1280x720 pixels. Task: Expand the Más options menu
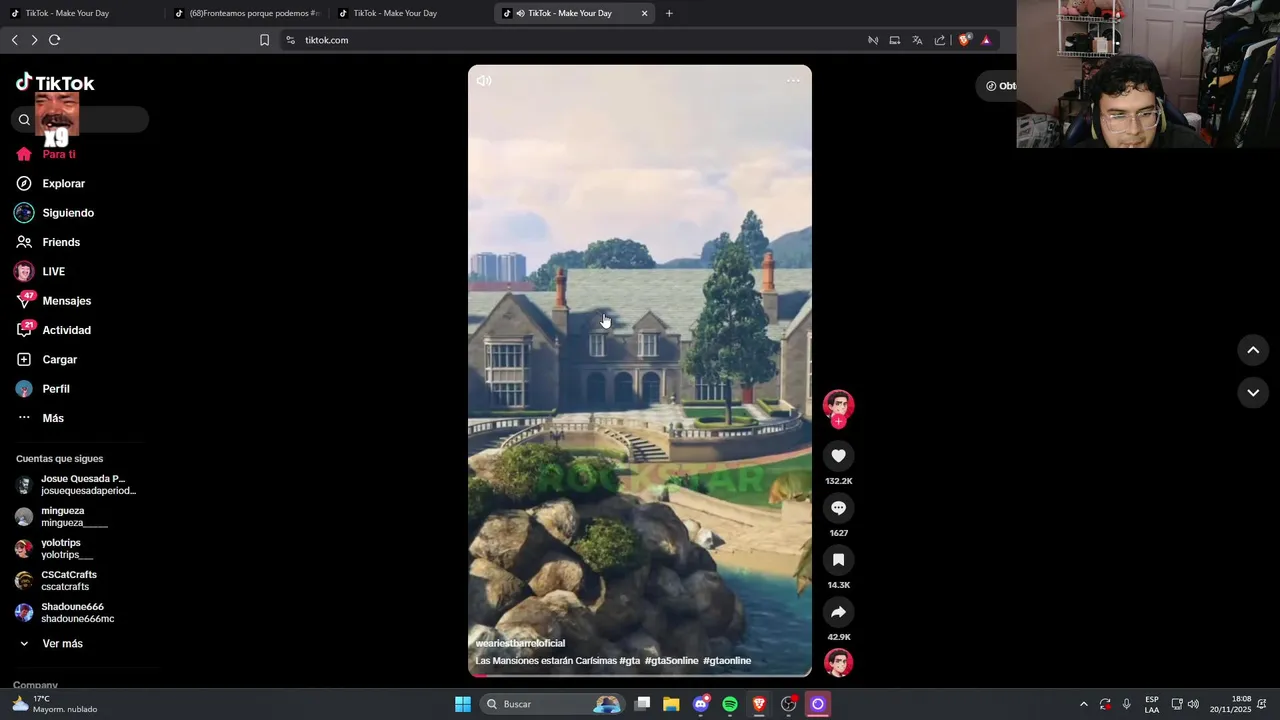[x=41, y=418]
